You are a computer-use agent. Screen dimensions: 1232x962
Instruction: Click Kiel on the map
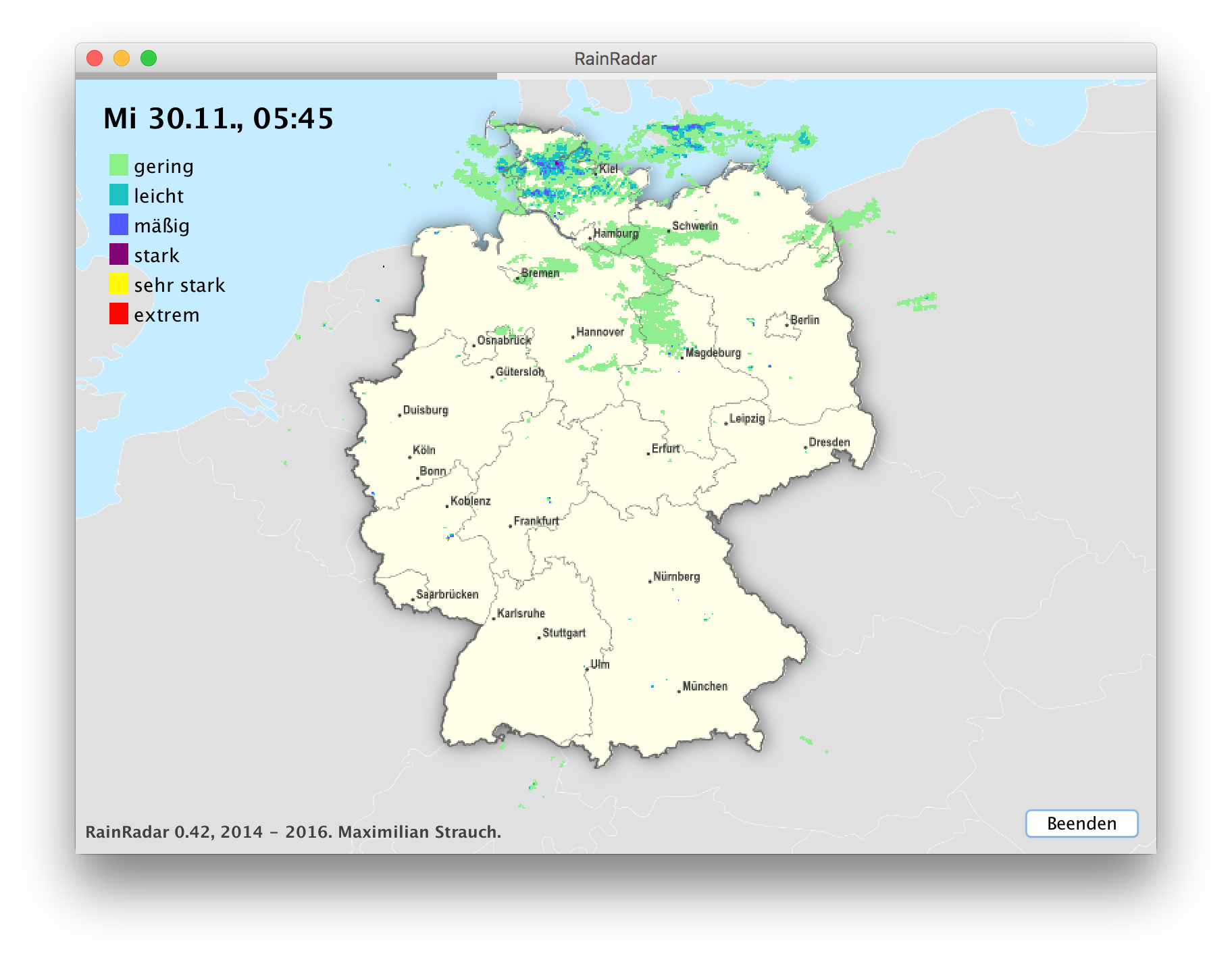(608, 169)
